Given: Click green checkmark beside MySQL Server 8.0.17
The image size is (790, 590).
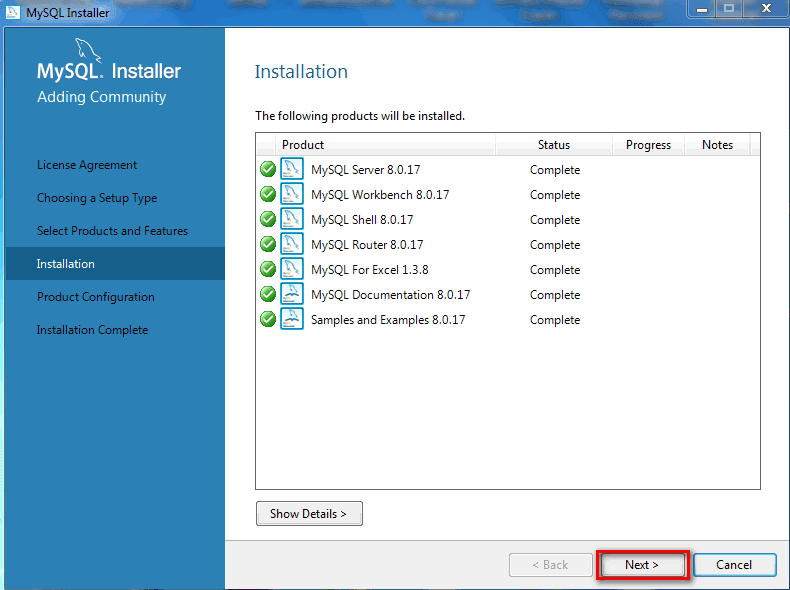Looking at the screenshot, I should tap(268, 169).
